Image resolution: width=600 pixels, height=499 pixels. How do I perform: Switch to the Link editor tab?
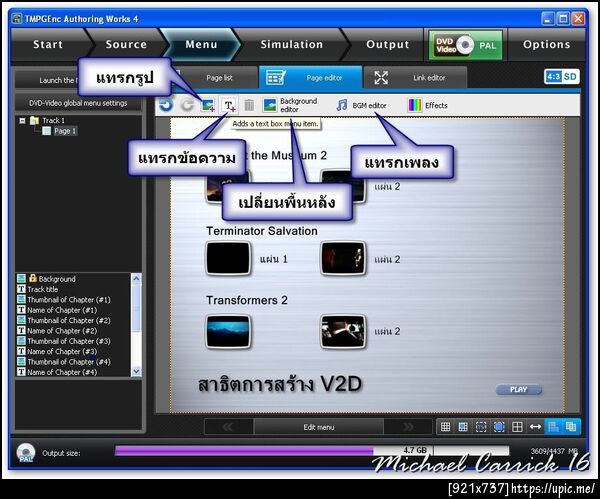[415, 78]
